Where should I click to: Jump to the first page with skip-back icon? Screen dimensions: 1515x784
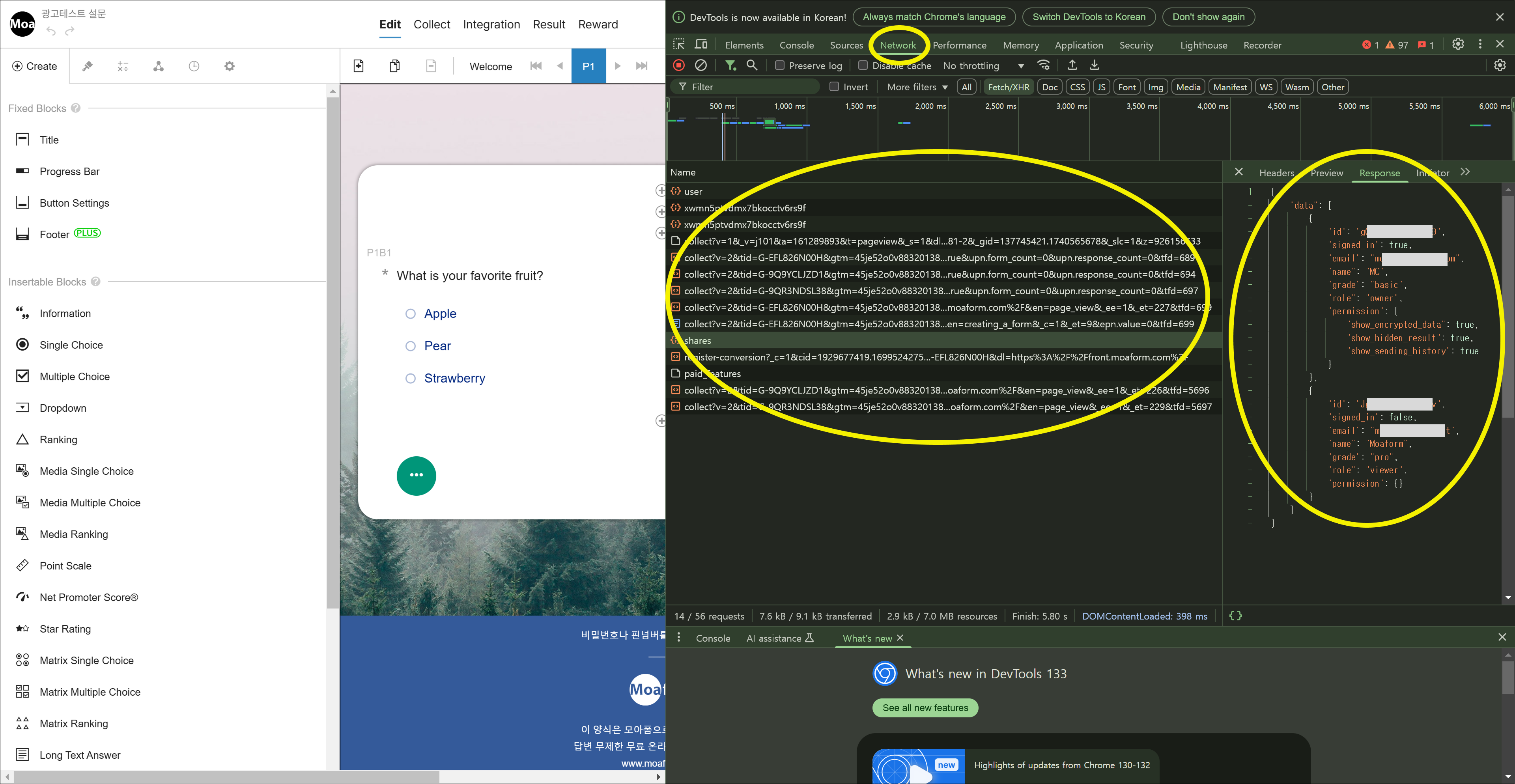click(536, 66)
